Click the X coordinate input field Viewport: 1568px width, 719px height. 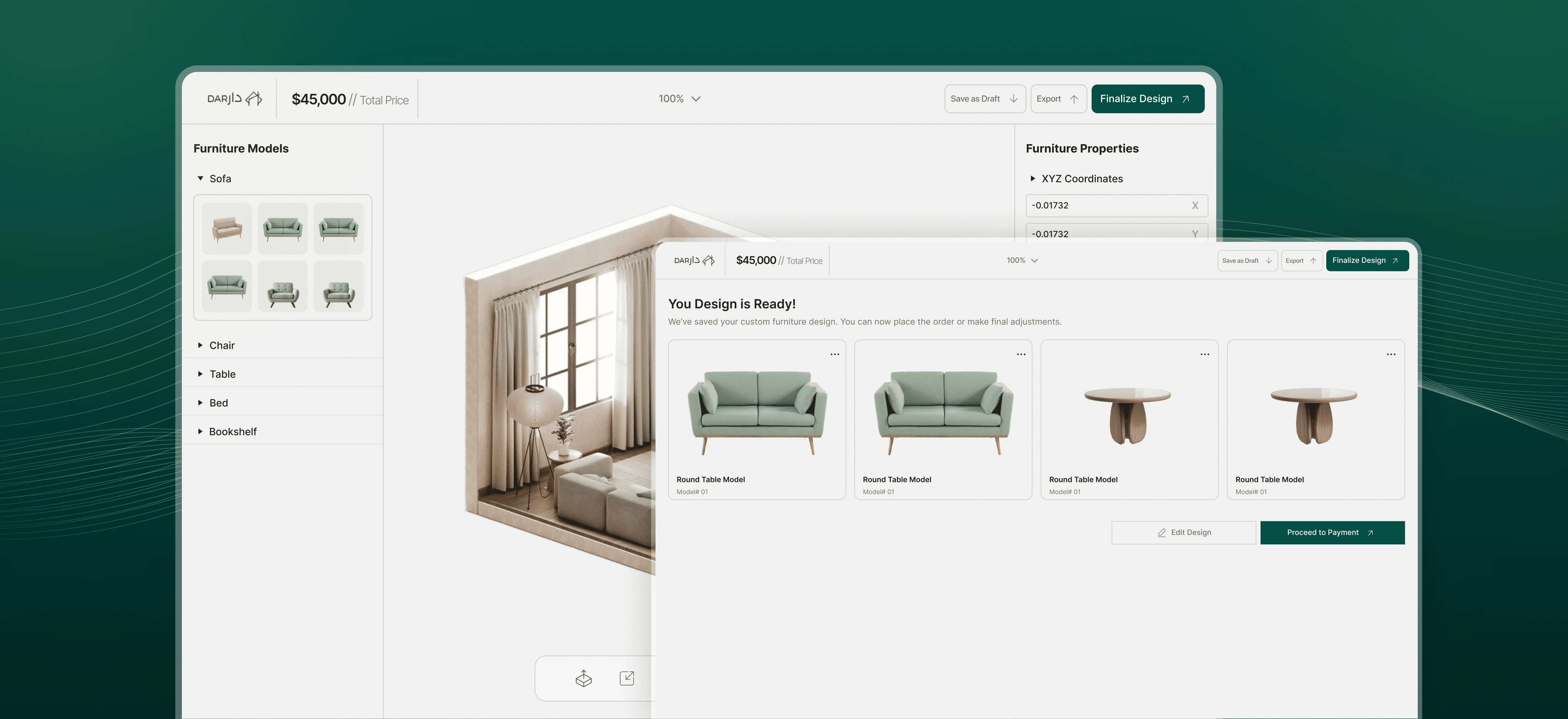click(x=1116, y=206)
